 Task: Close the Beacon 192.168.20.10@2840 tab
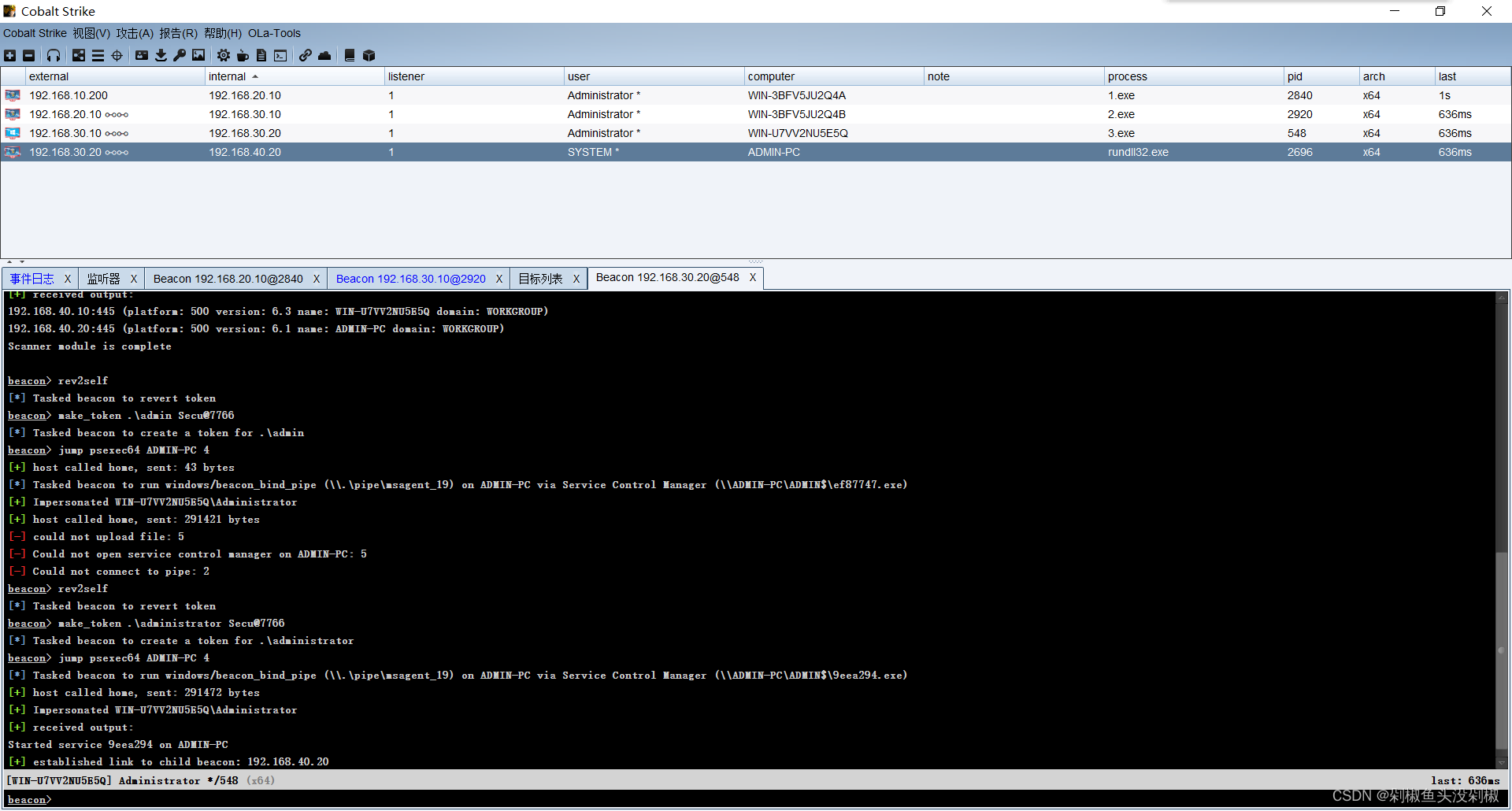(x=317, y=279)
